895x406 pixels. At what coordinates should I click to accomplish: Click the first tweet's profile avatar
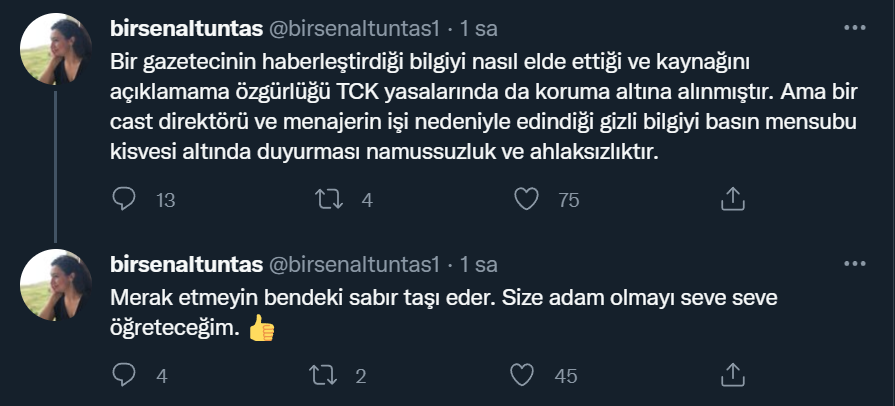click(57, 49)
